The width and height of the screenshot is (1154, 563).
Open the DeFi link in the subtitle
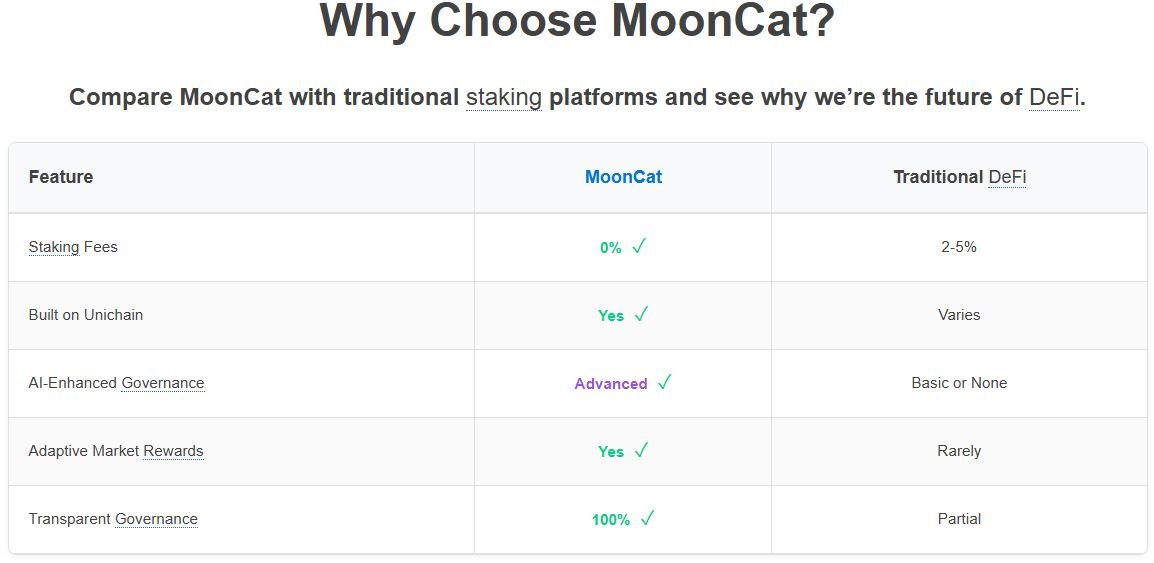click(x=1054, y=97)
